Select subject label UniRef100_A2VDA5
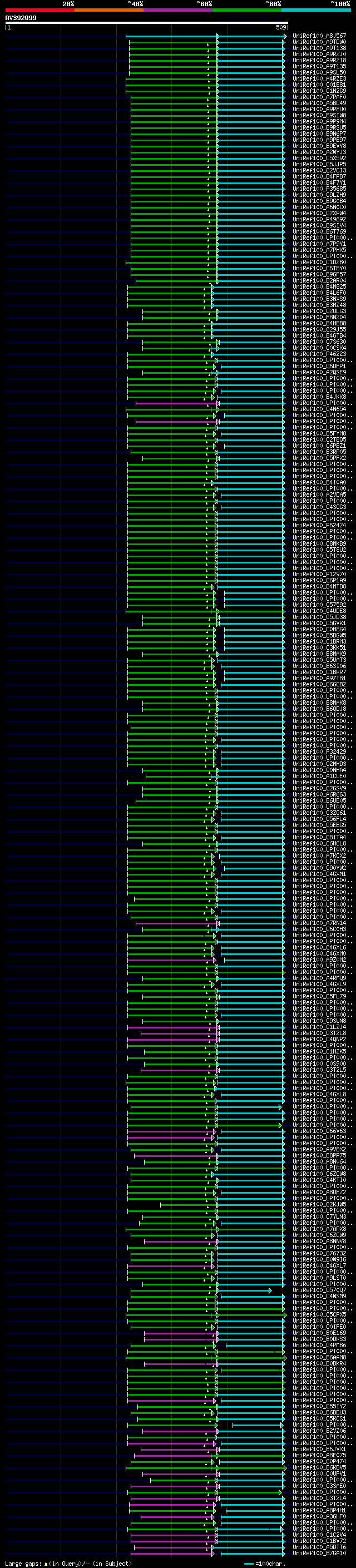Viewport: 356px width, 1568px height. pos(319,494)
